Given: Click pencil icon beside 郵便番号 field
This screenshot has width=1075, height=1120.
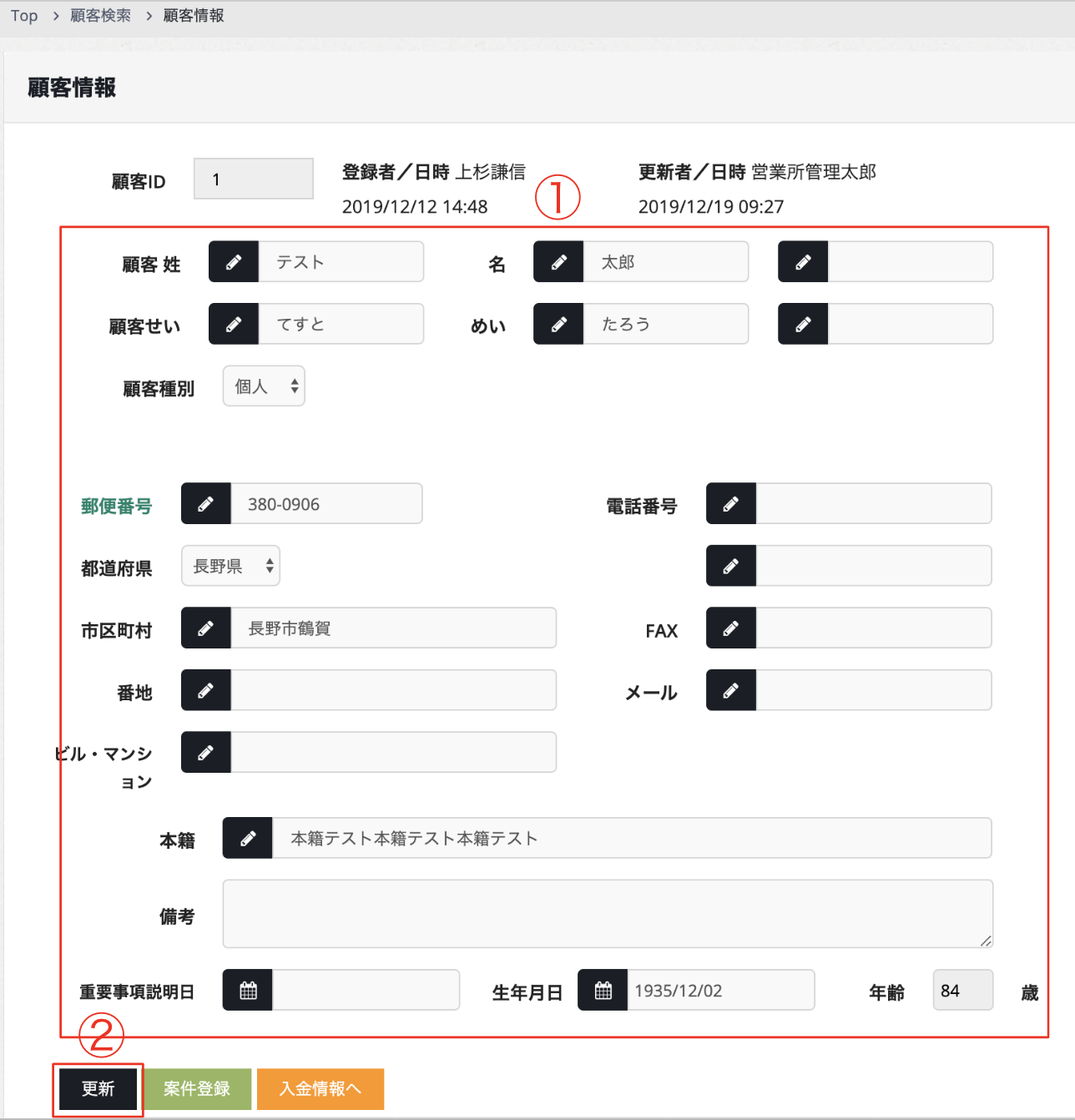Looking at the screenshot, I should 206,504.
